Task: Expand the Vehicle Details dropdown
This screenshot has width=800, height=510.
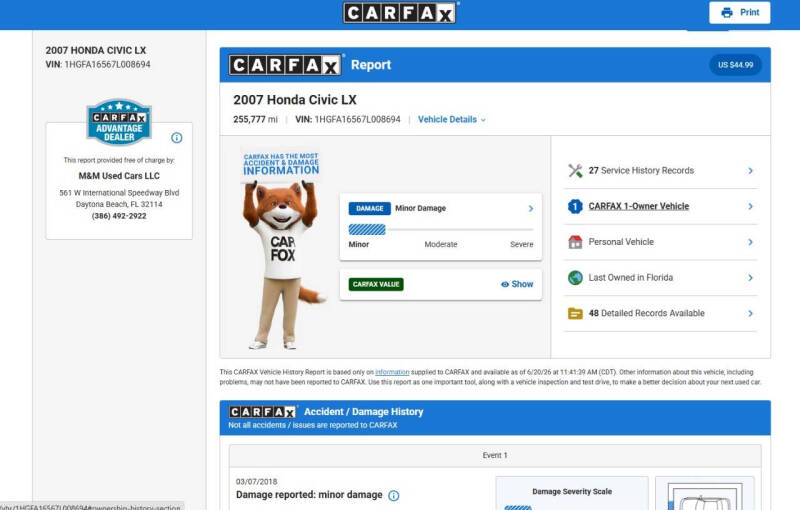Action: coord(452,119)
